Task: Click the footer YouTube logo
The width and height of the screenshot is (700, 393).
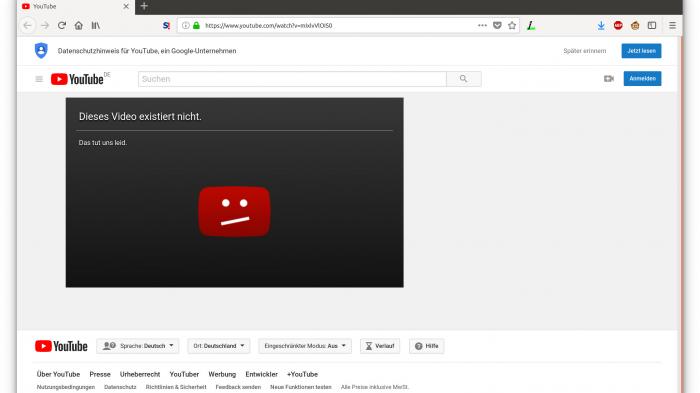Action: 61,346
